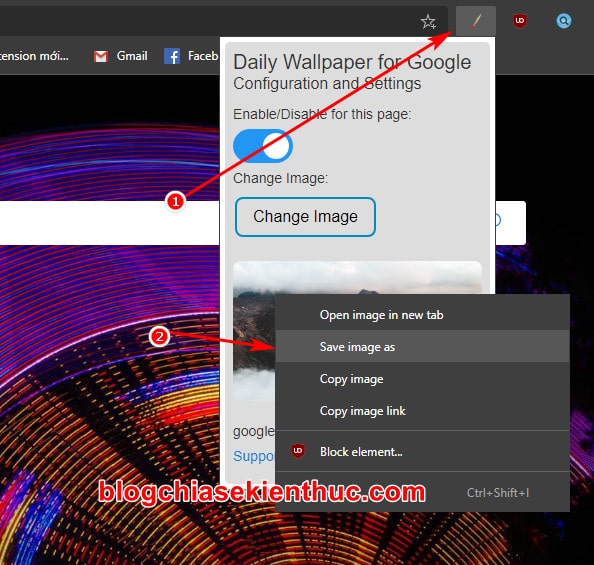594x565 pixels.
Task: Click the context menu item with Ctrl+Shift+I shortcut
Action: pos(422,493)
